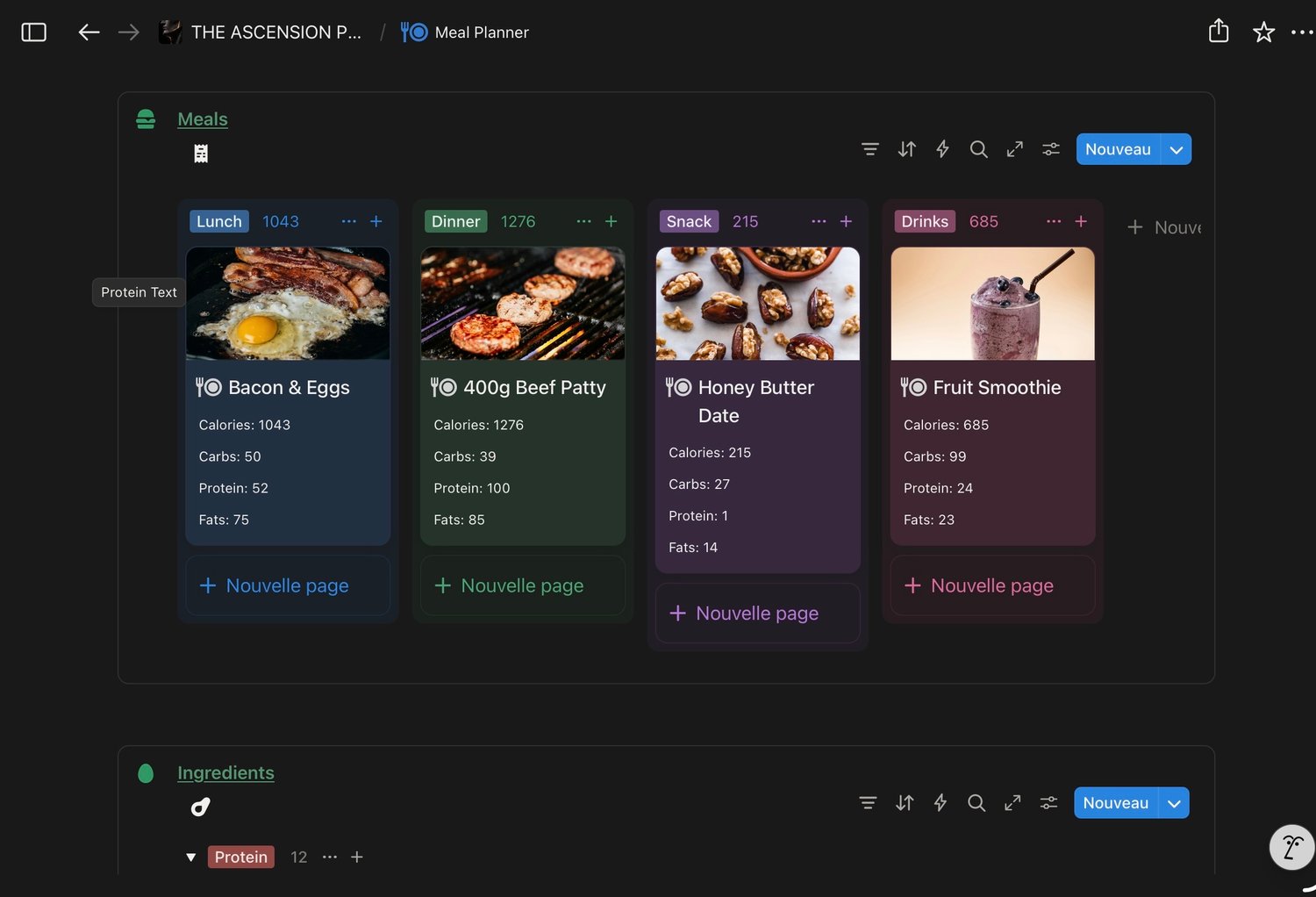Image resolution: width=1316 pixels, height=897 pixels.
Task: Click Nouveau button in Meals toolbar
Action: coord(1118,149)
